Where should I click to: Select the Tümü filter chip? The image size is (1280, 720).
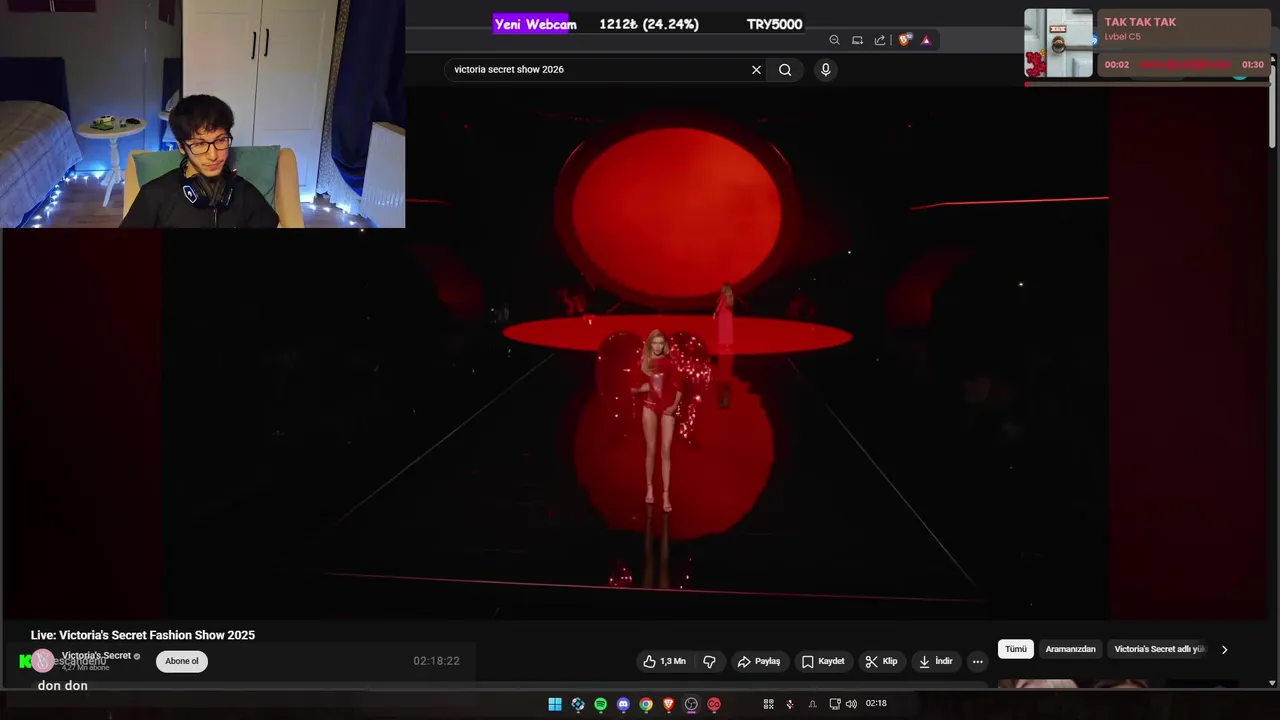1016,649
